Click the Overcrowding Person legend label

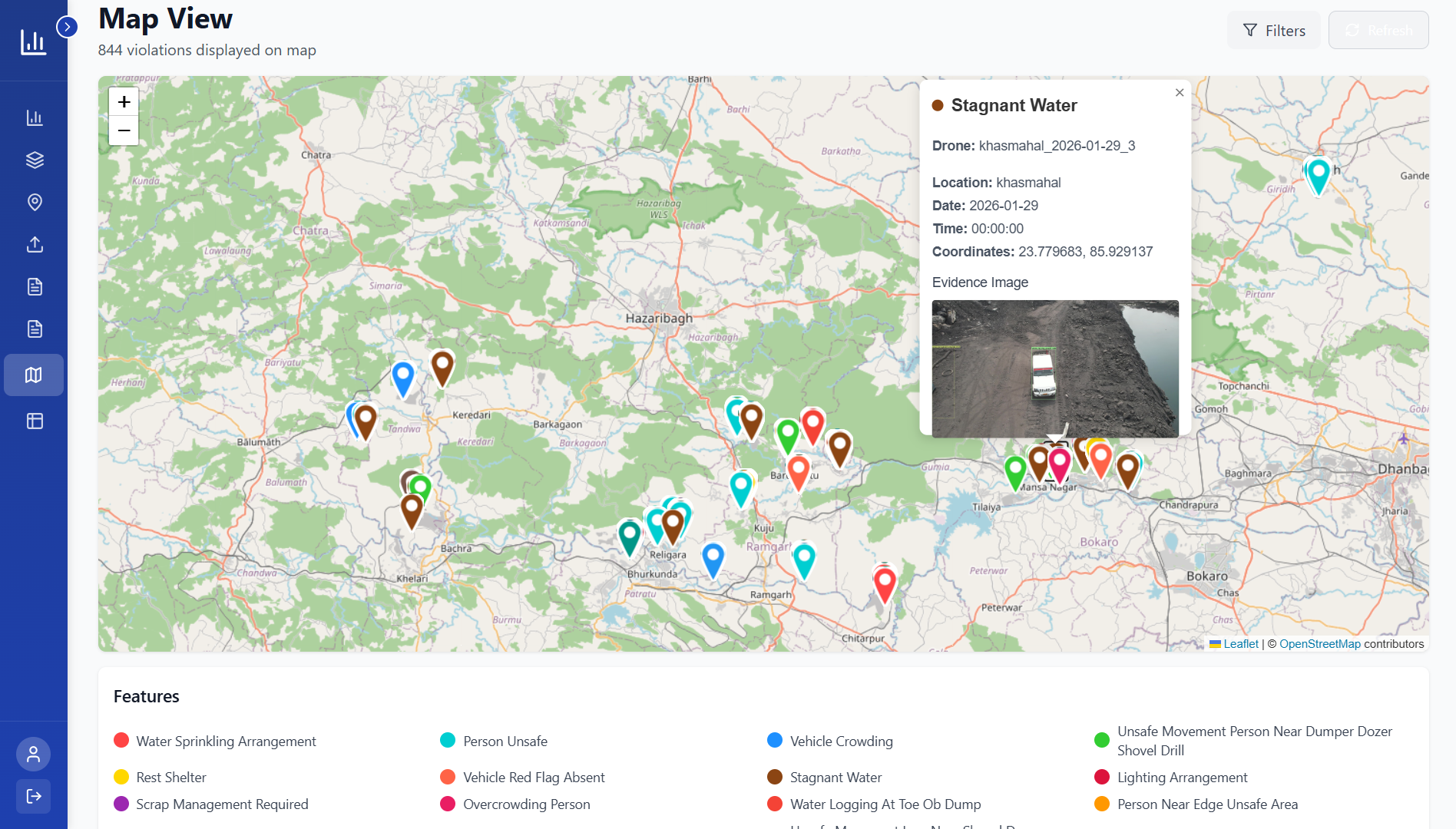click(526, 804)
